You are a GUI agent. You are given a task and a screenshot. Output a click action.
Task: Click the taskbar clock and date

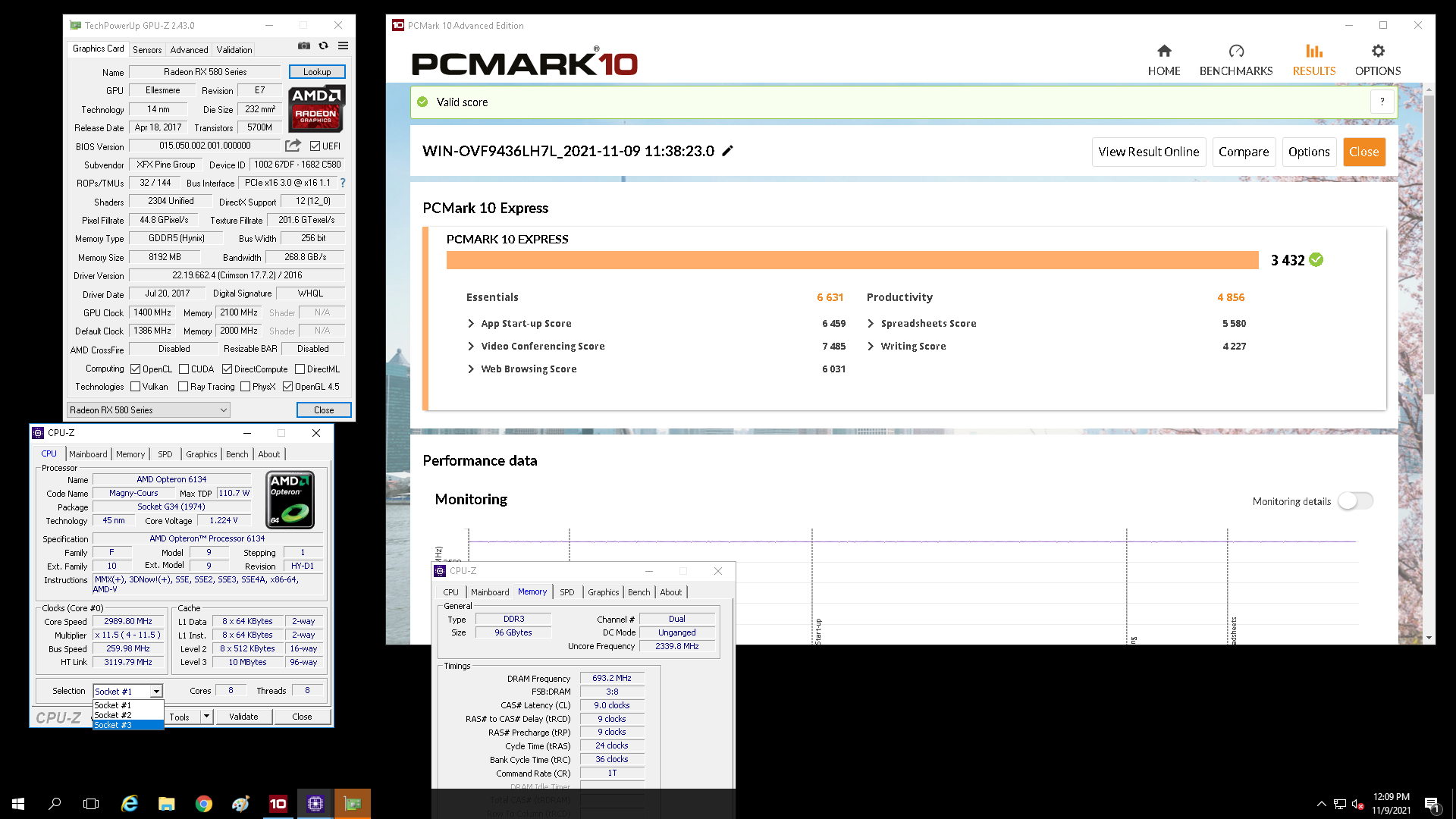(x=1391, y=804)
